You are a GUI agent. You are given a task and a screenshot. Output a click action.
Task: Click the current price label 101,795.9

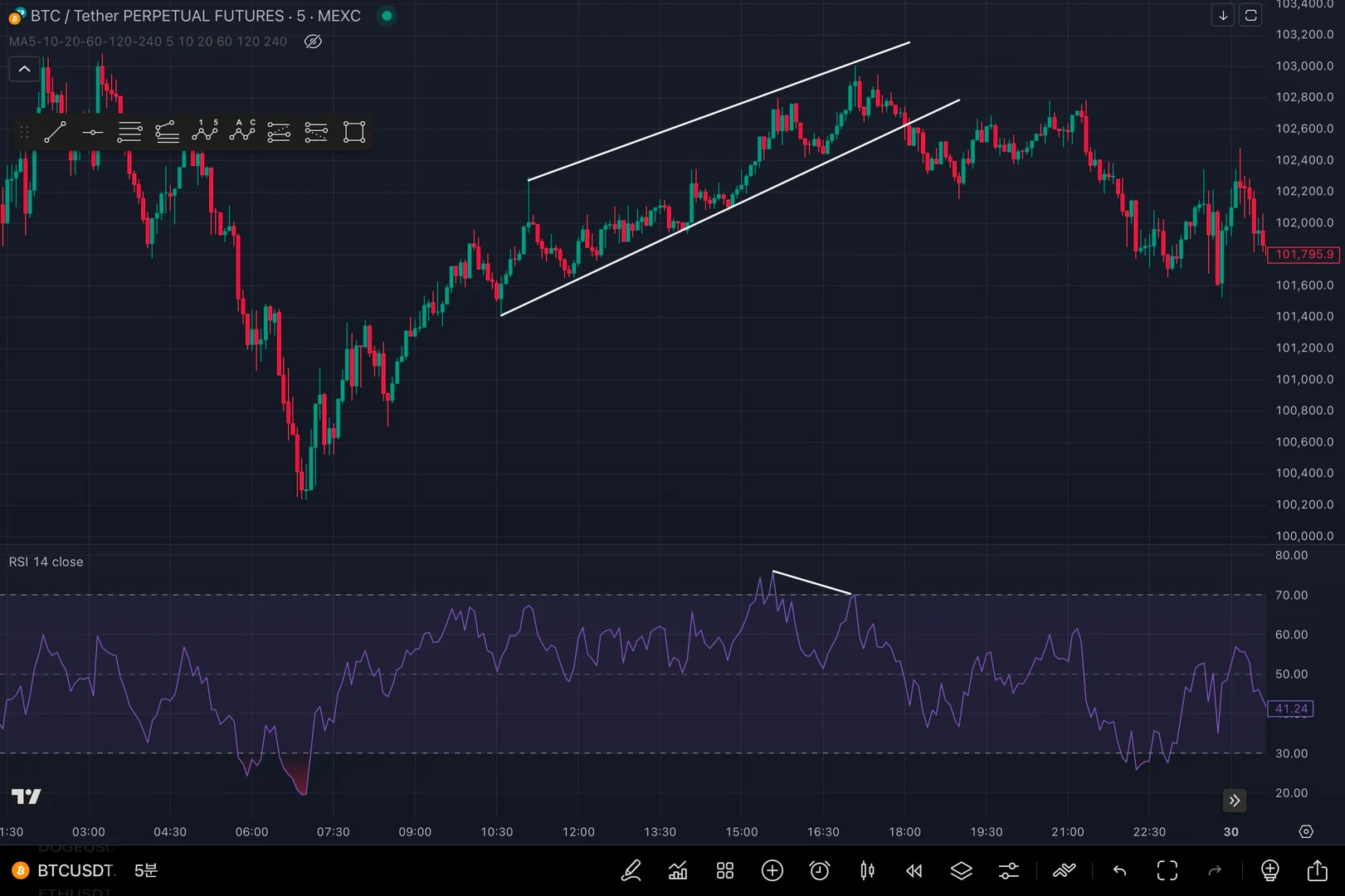click(x=1304, y=255)
